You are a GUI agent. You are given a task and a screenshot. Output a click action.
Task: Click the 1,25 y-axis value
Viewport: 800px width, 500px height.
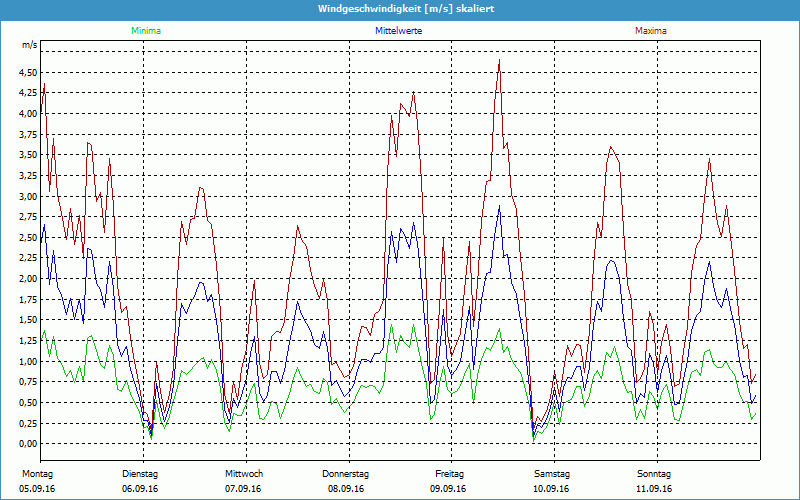(28, 341)
